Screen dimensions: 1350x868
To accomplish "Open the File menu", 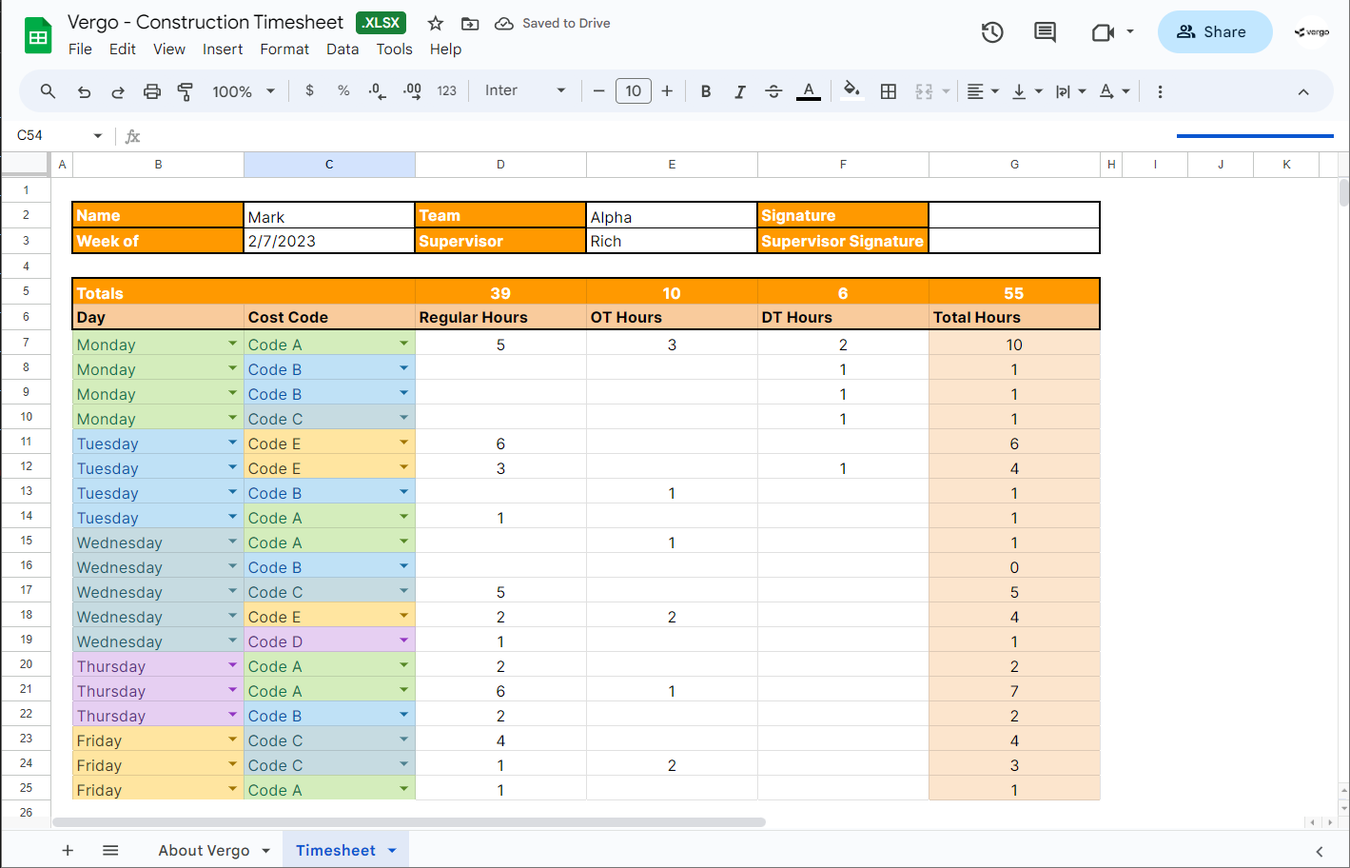I will coord(80,49).
